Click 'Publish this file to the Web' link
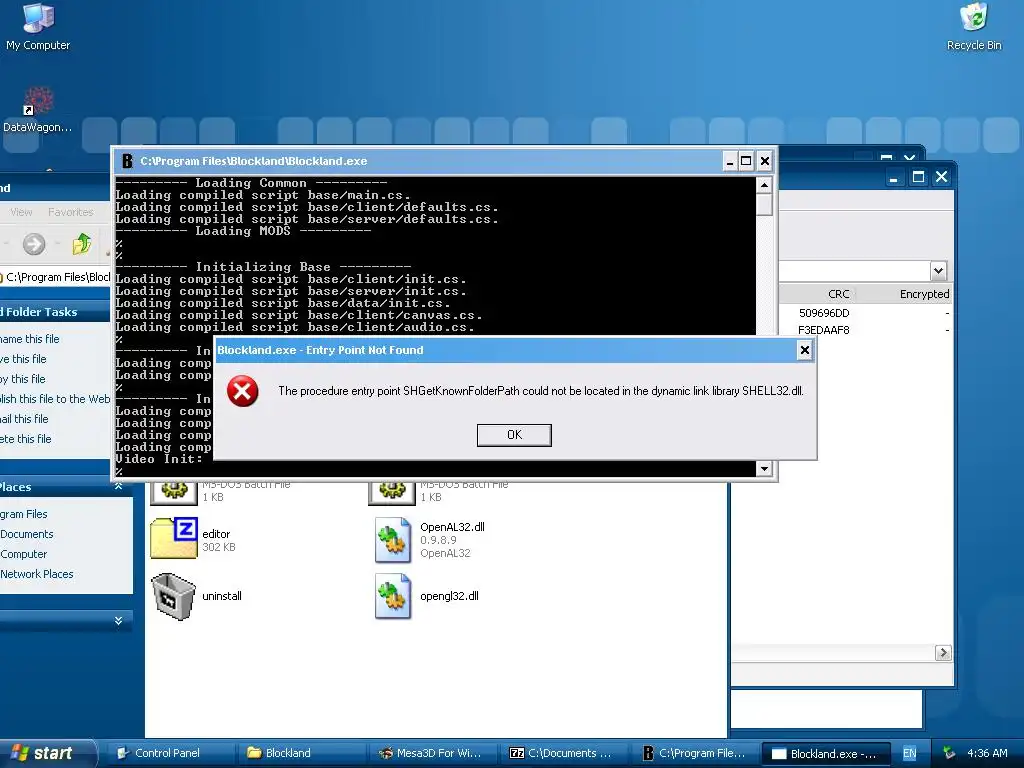This screenshot has height=768, width=1024. (55, 399)
